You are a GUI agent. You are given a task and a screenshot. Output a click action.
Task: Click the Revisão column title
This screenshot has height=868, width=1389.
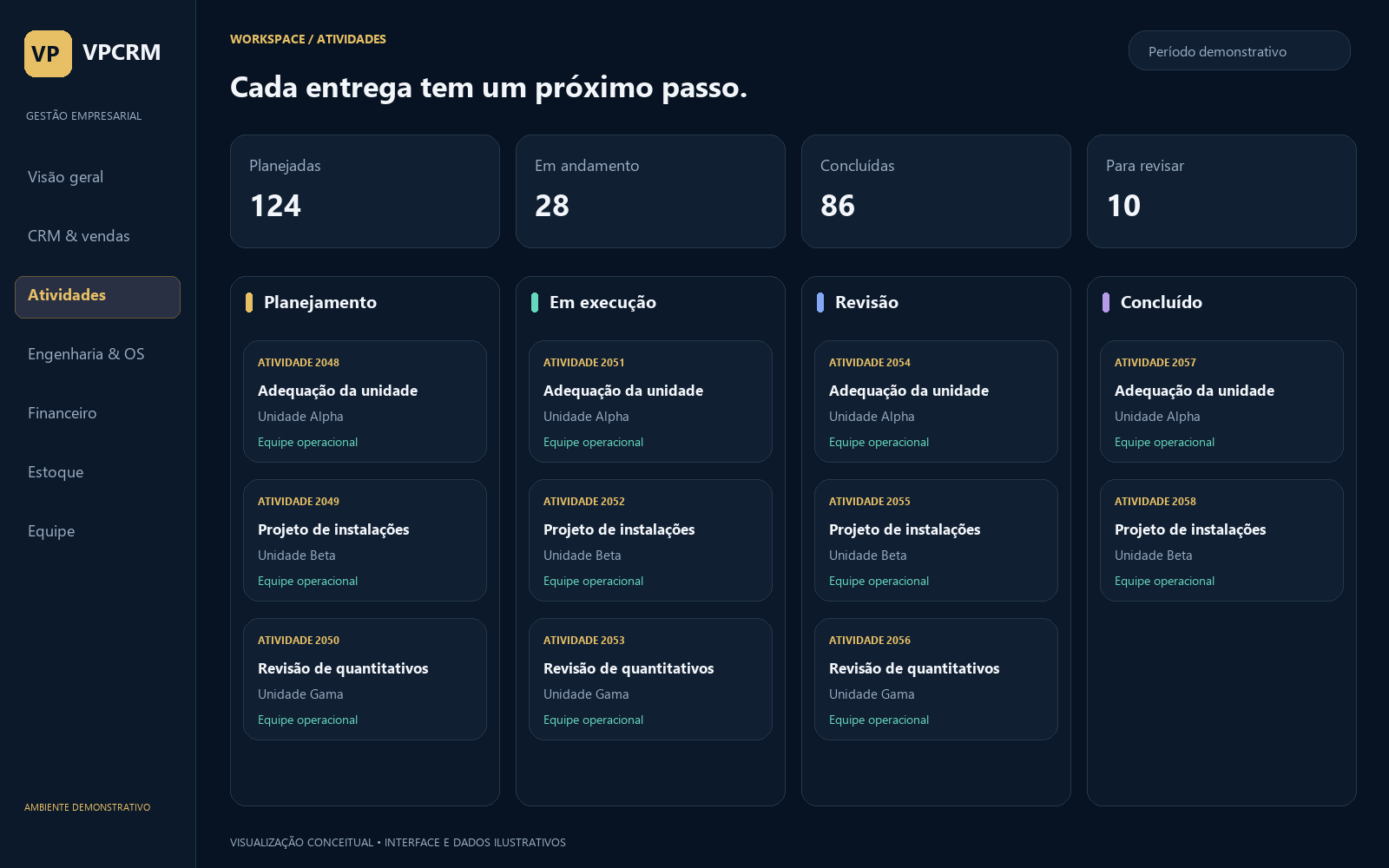pos(866,302)
